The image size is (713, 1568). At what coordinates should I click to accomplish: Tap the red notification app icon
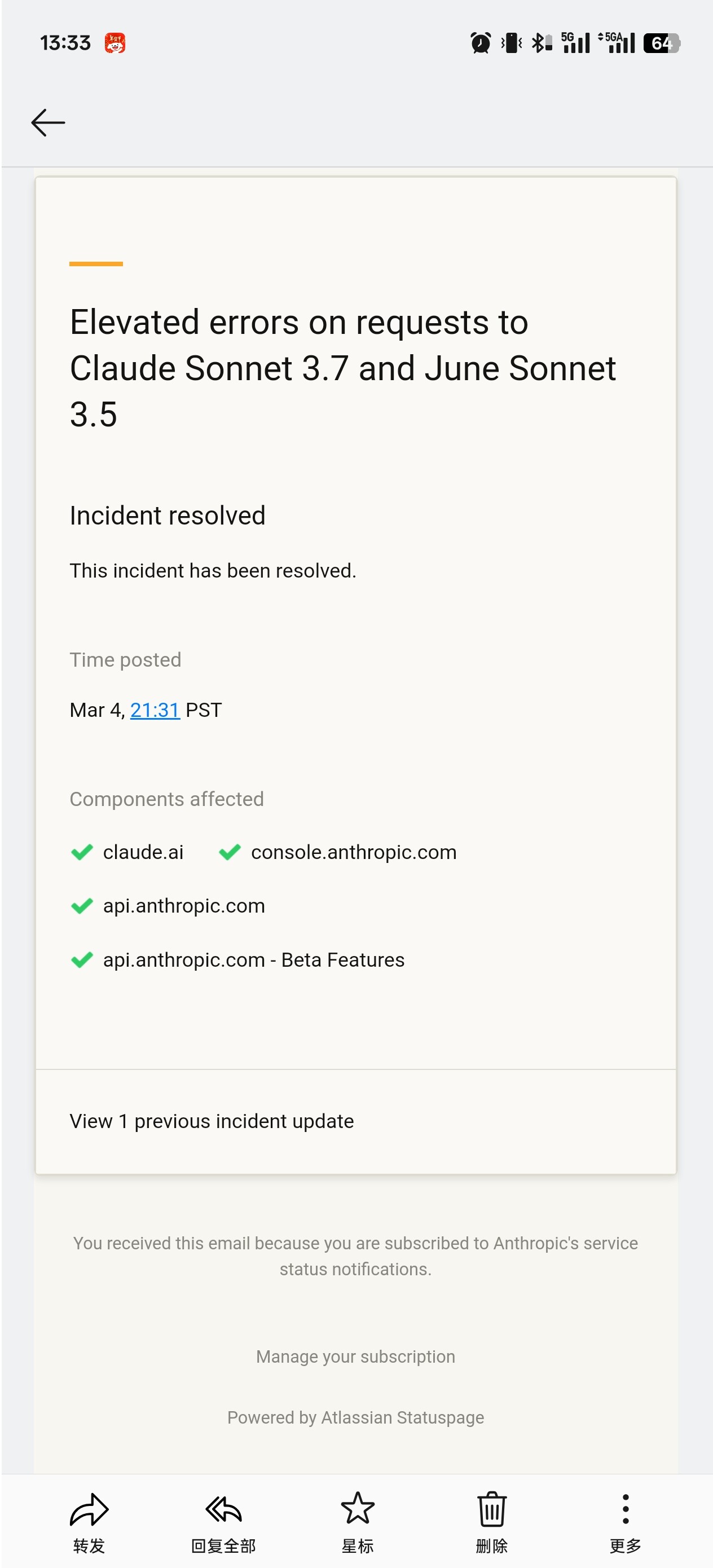point(115,43)
